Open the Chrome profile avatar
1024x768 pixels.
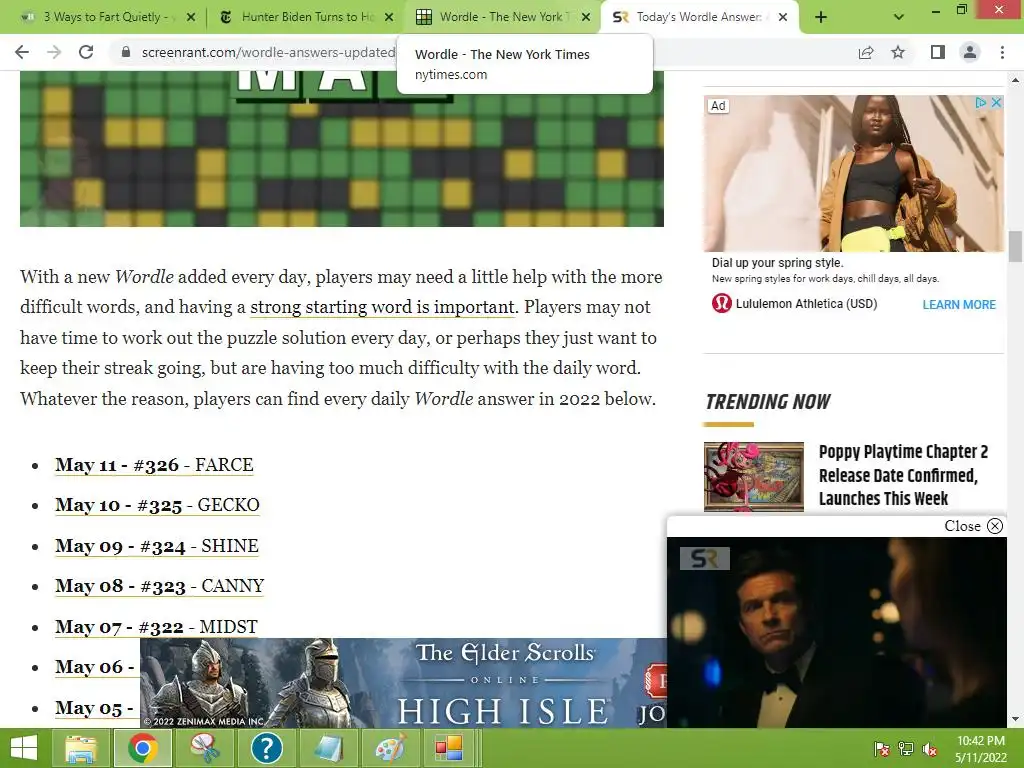coord(970,52)
